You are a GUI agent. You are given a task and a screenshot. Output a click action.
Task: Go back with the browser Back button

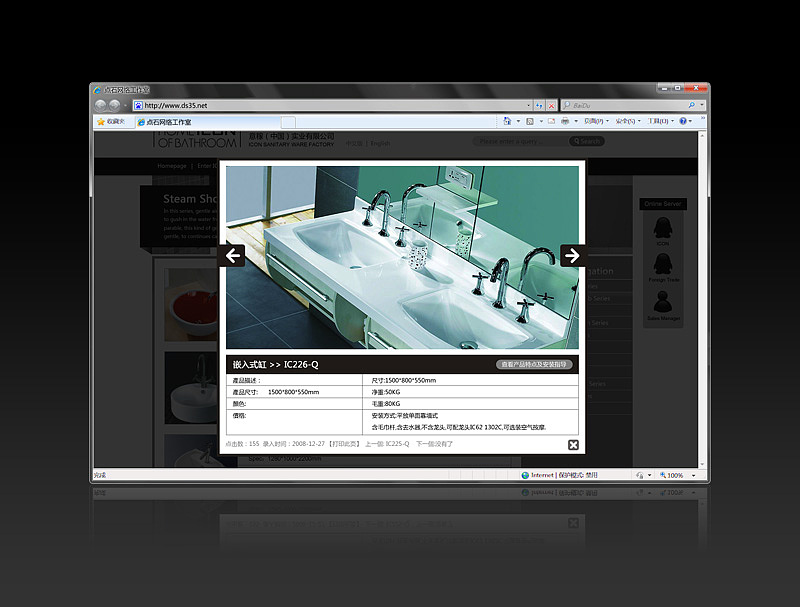point(101,105)
